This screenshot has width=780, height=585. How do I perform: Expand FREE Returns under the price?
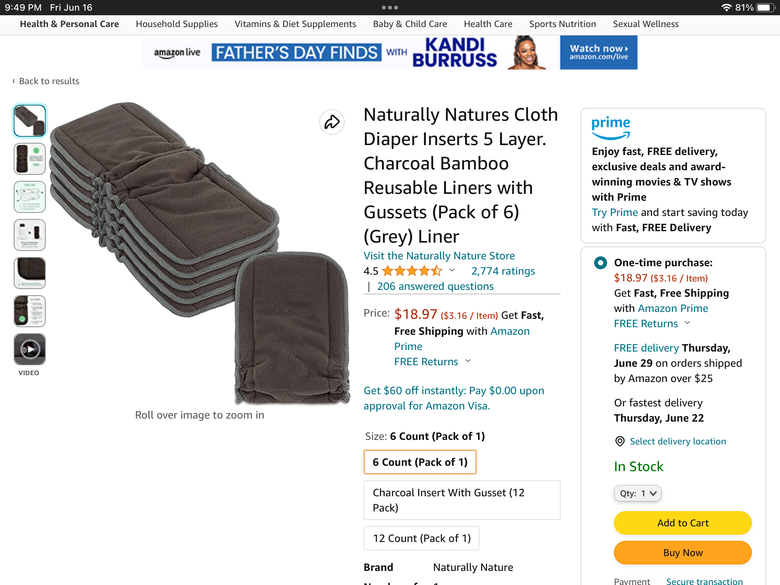(433, 362)
